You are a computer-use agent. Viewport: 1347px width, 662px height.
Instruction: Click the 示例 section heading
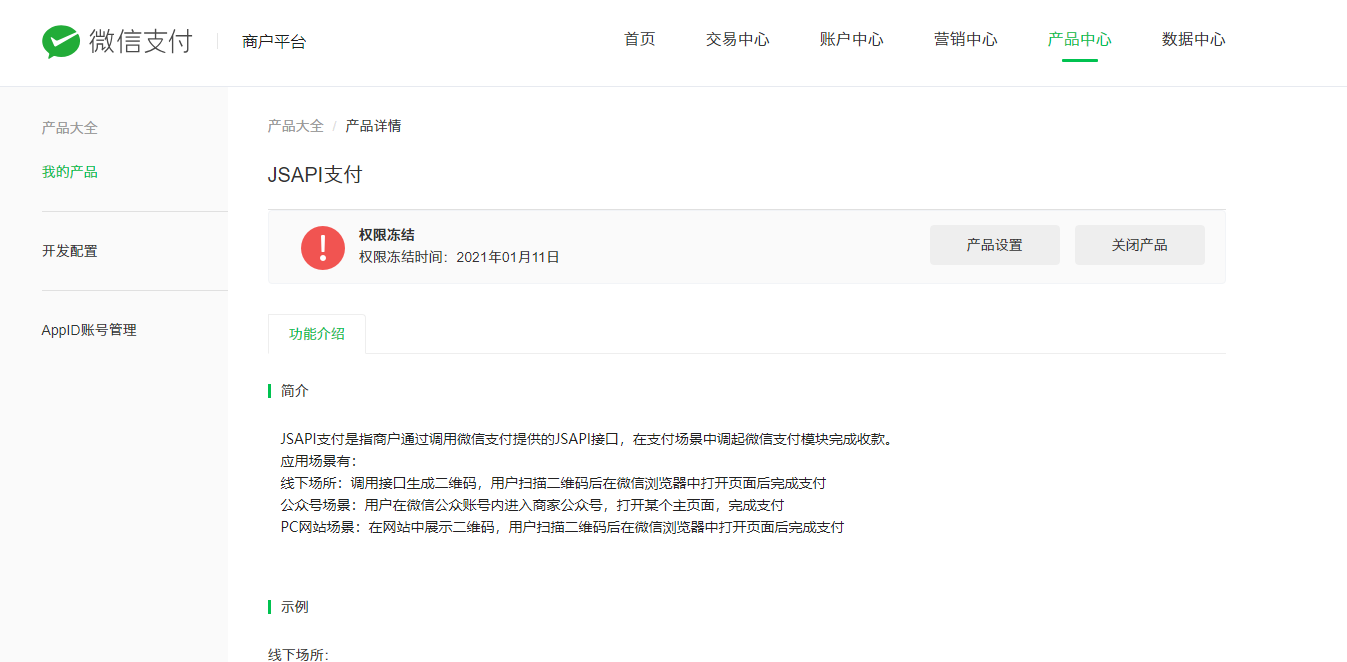coord(295,607)
